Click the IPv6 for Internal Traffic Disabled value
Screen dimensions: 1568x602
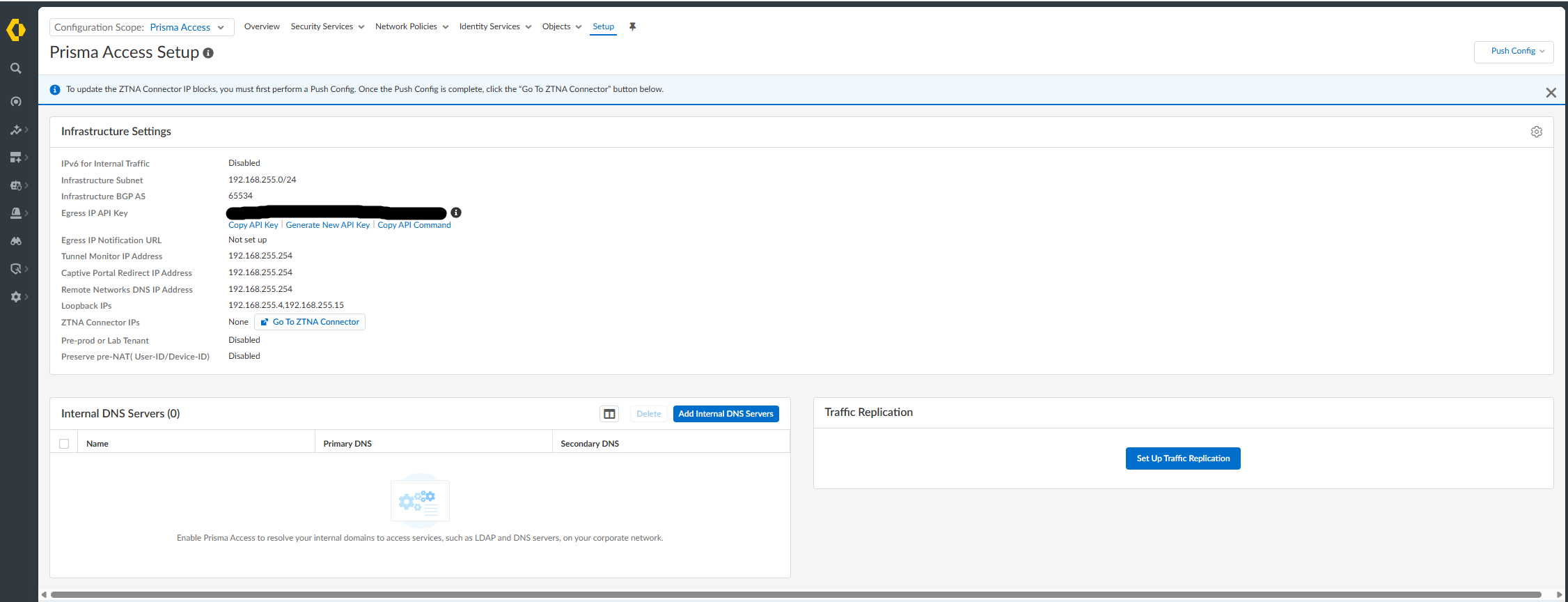[x=244, y=163]
